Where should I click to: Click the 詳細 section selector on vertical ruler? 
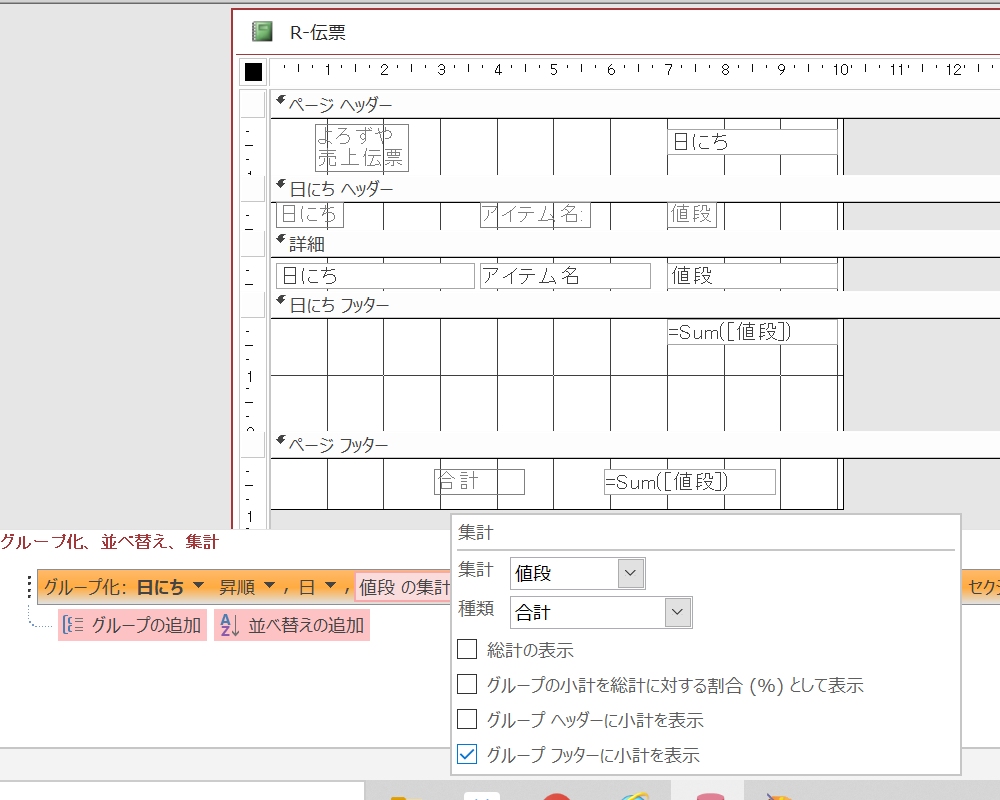click(x=253, y=244)
